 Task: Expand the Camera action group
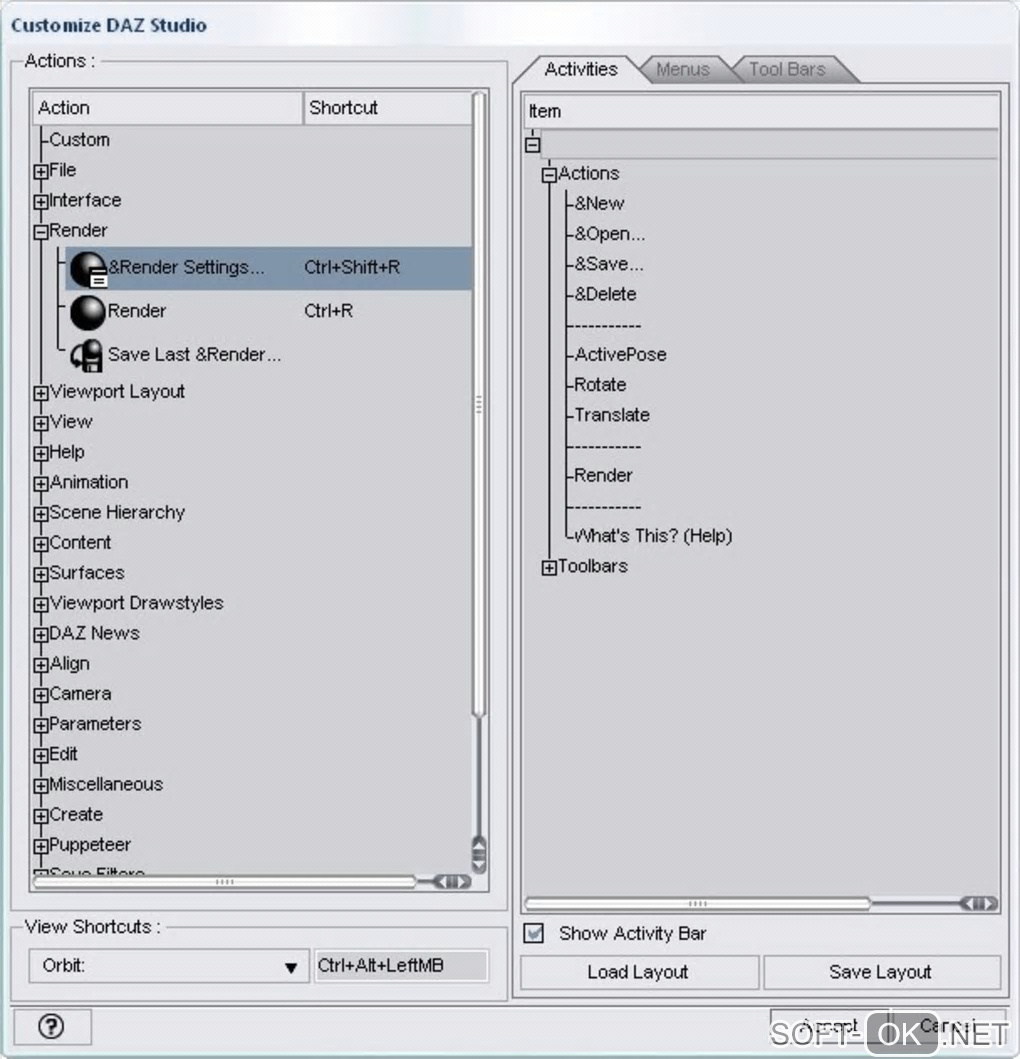(x=41, y=695)
